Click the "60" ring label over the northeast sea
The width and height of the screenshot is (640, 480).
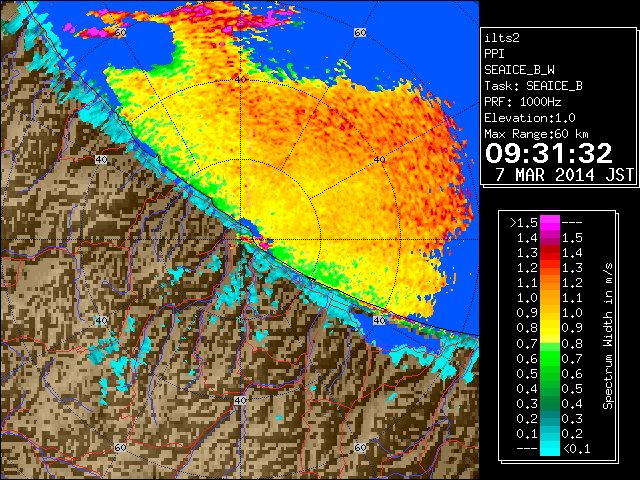(360, 32)
